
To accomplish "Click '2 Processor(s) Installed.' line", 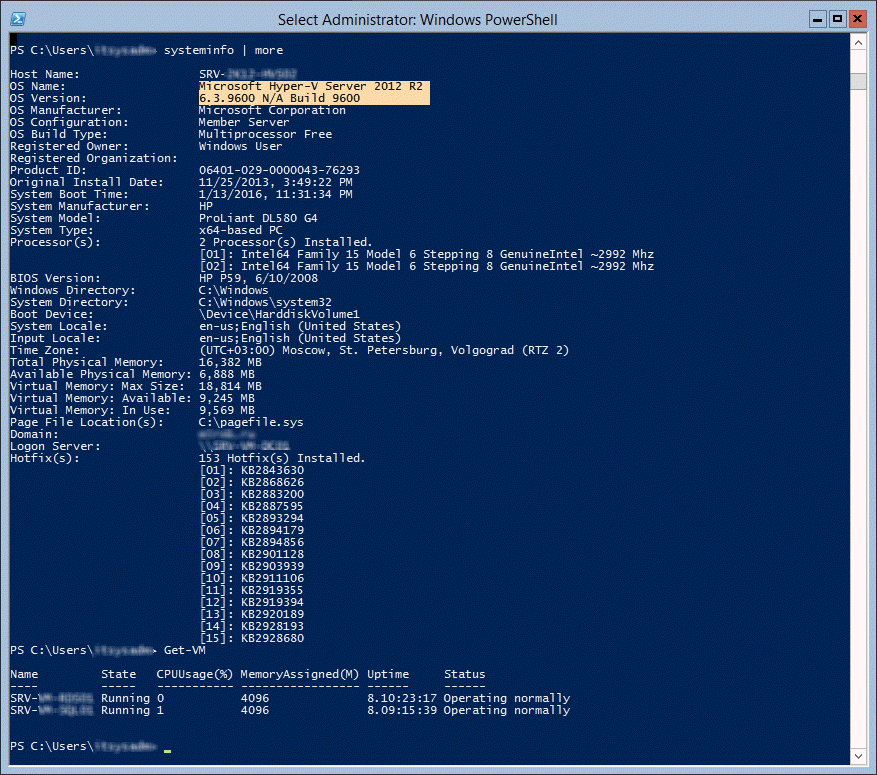I will pos(285,242).
